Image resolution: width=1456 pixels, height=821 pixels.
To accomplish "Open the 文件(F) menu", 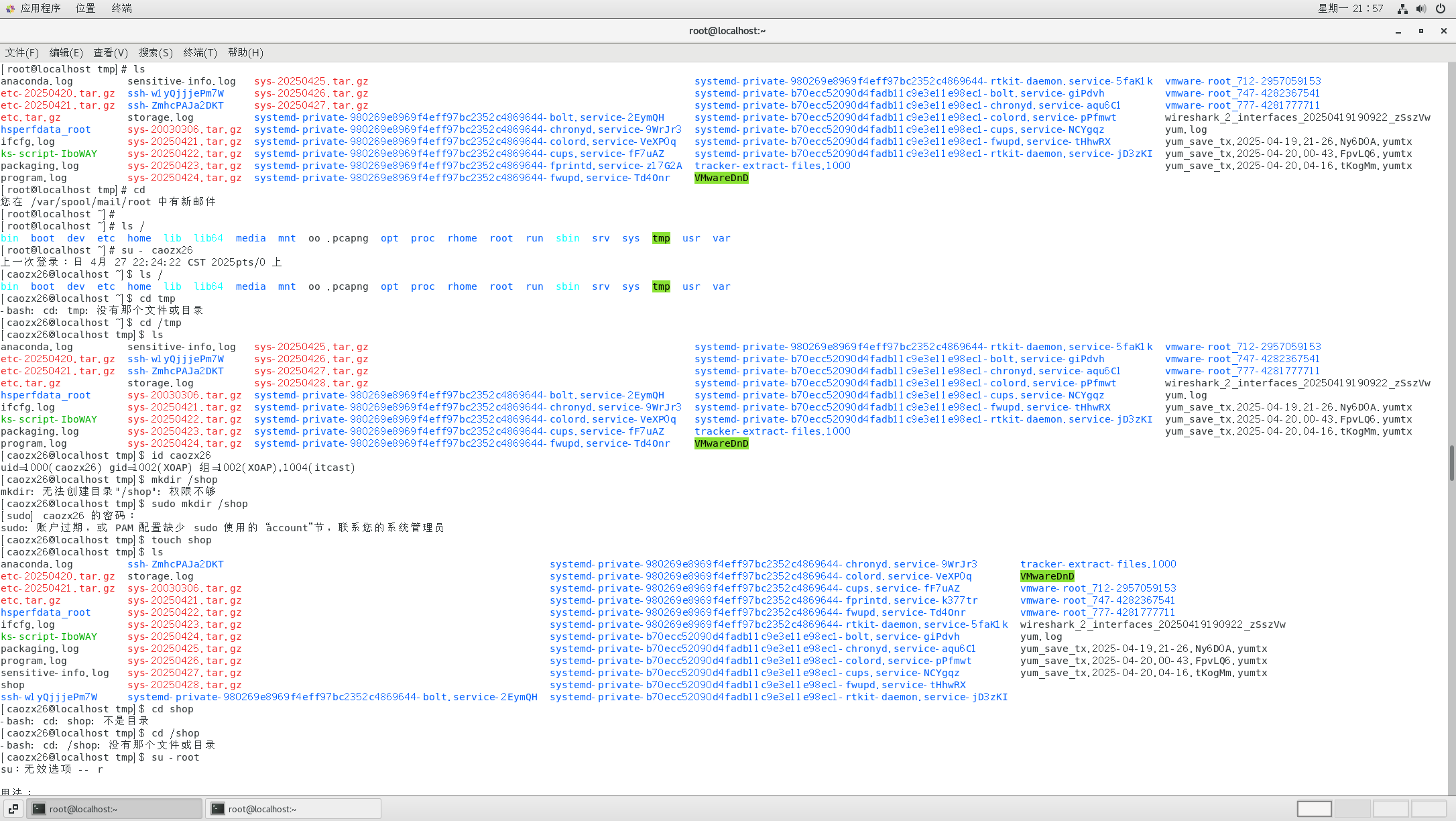I will point(21,52).
